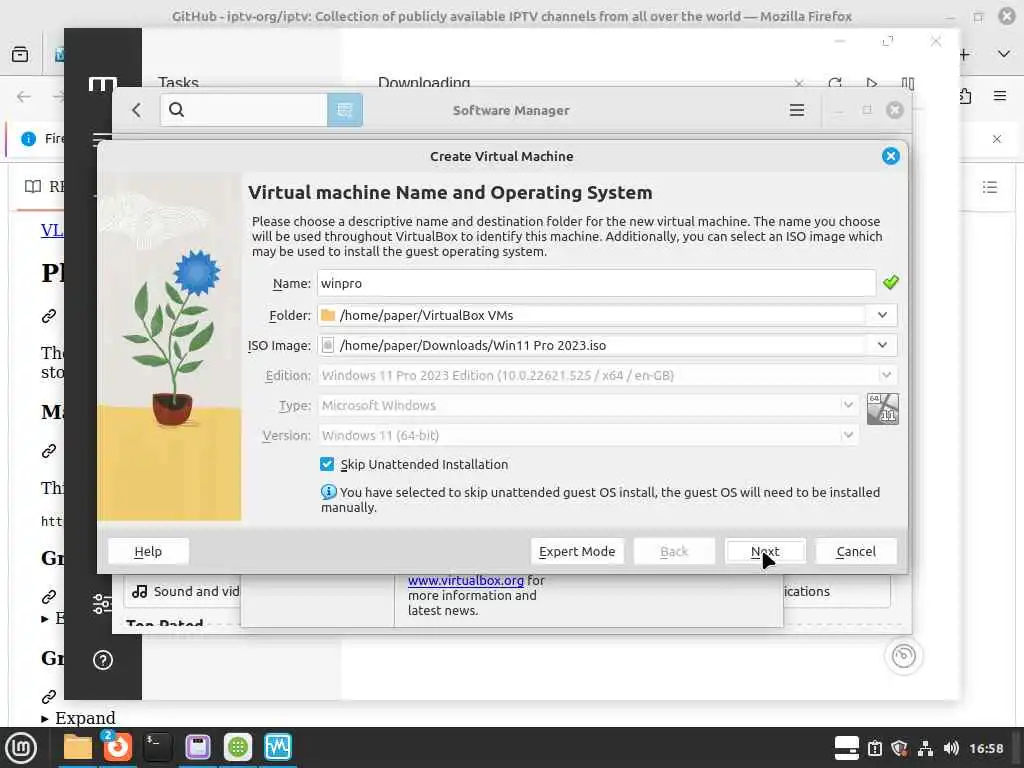
Task: Edit the virtual machine Name field
Action: click(596, 283)
